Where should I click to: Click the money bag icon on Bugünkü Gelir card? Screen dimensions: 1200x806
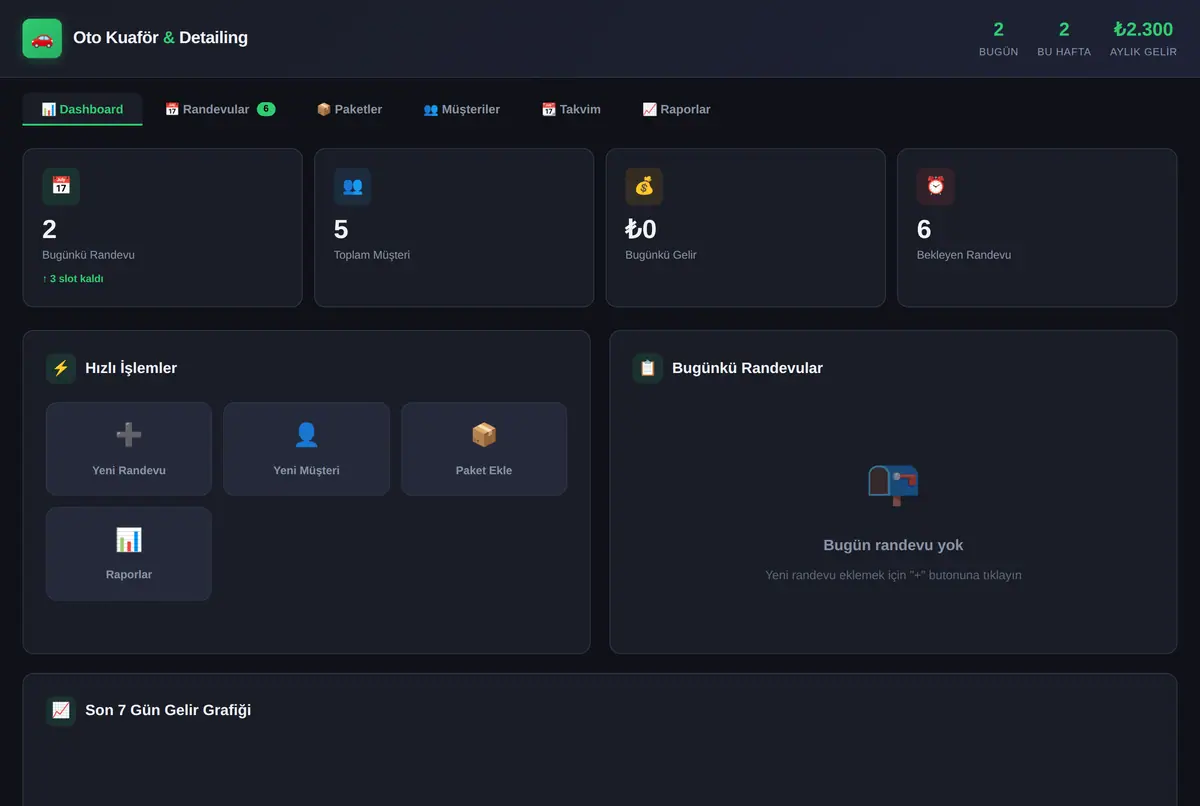644,186
